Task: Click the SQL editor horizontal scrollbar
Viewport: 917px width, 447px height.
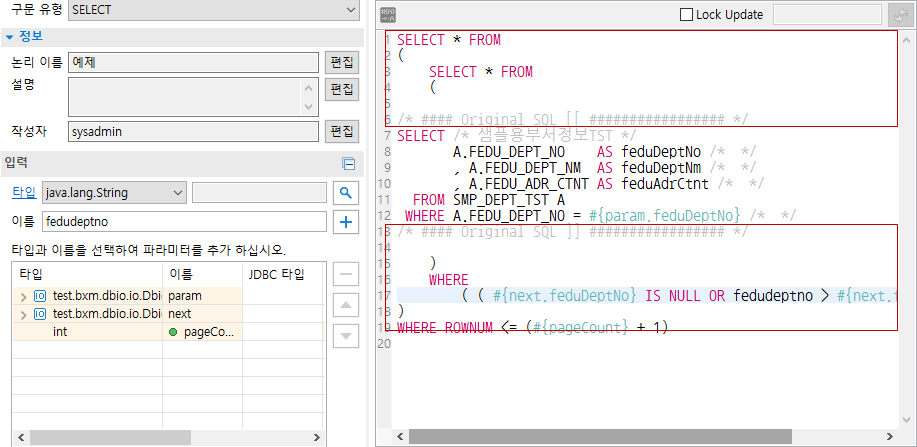Action: 600,436
